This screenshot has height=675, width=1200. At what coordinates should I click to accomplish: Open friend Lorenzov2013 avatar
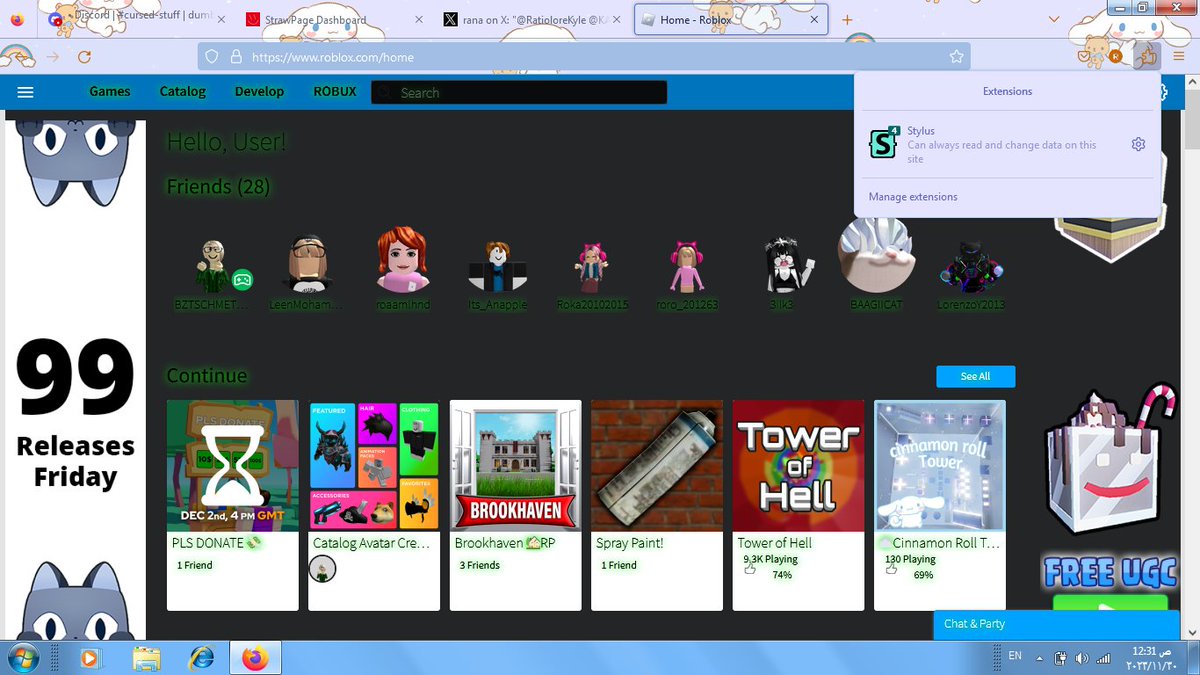point(970,266)
